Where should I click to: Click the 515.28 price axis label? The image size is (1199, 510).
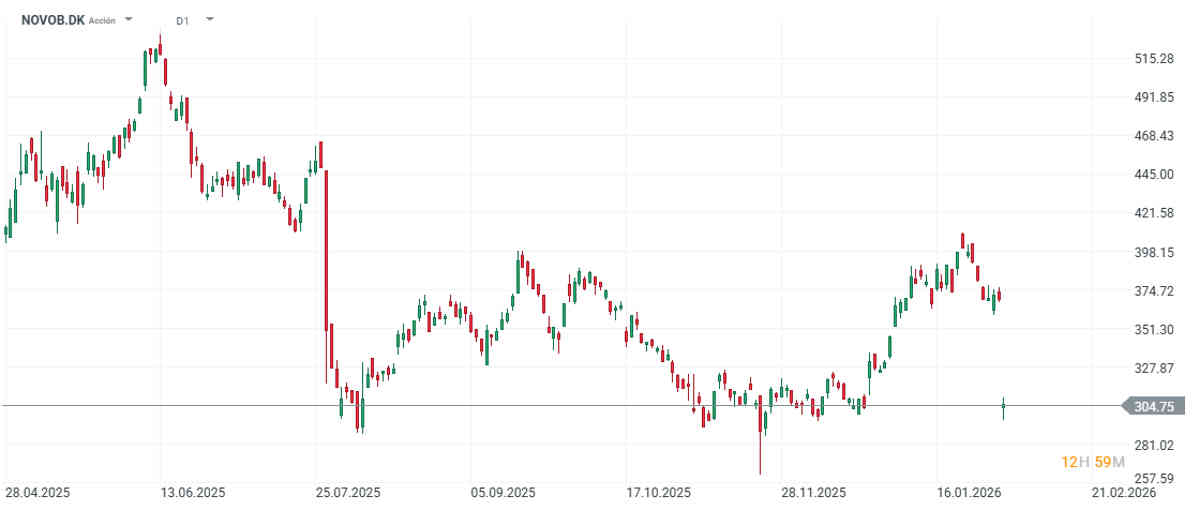pos(1153,59)
